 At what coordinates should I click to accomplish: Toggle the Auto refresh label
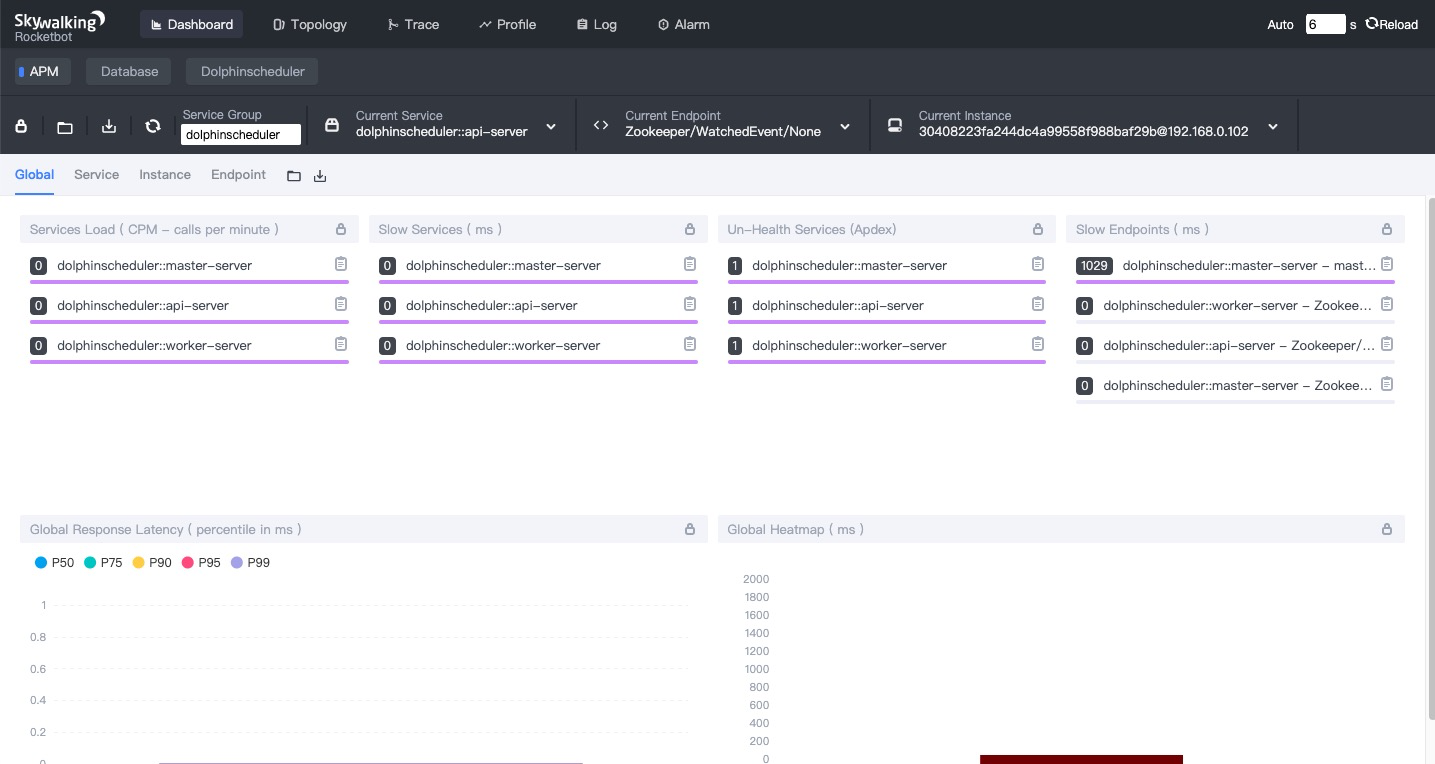click(1280, 25)
